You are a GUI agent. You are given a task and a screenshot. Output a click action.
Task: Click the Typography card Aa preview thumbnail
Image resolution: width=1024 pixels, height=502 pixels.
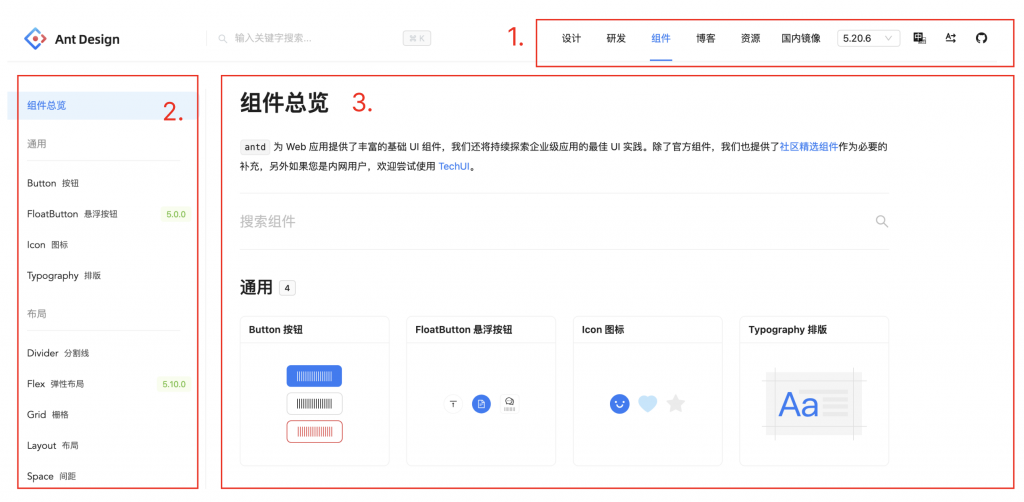click(814, 404)
